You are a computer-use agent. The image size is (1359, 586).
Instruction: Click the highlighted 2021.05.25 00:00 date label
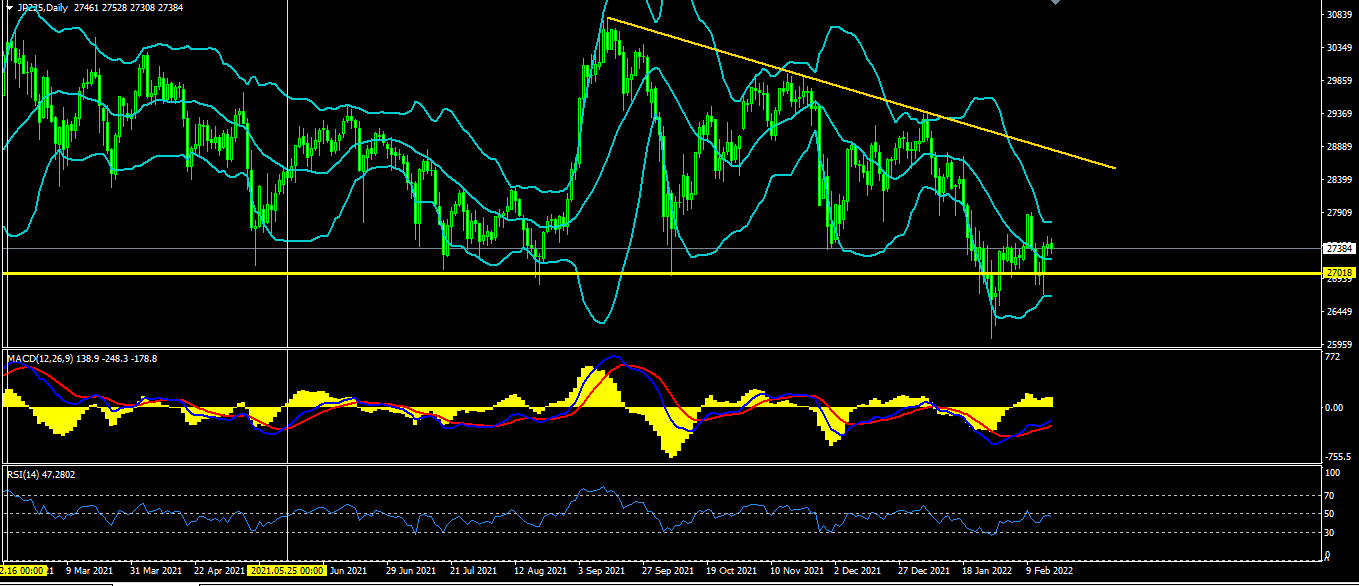pos(288,570)
